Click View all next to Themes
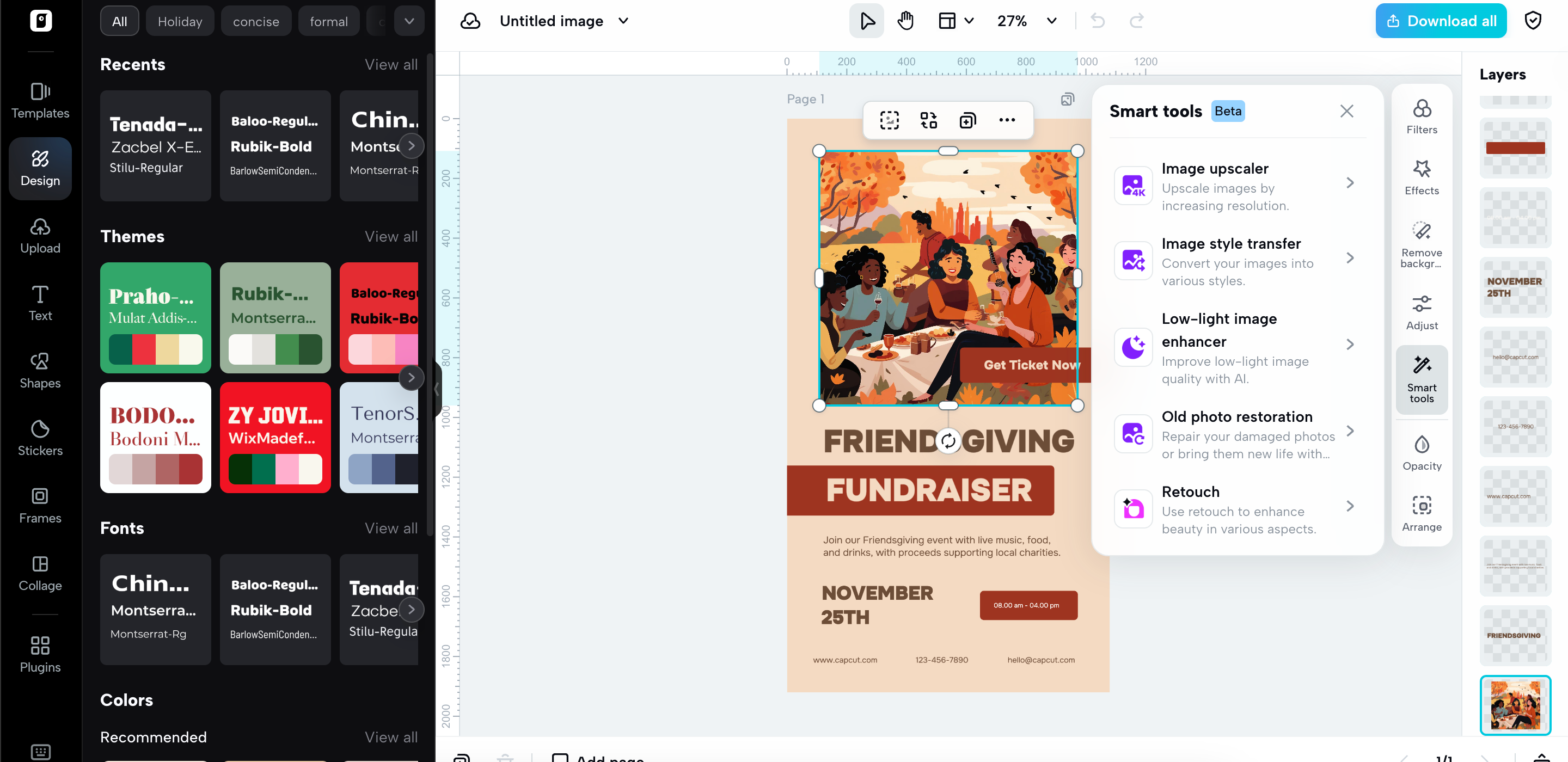This screenshot has height=762, width=1568. (x=391, y=236)
